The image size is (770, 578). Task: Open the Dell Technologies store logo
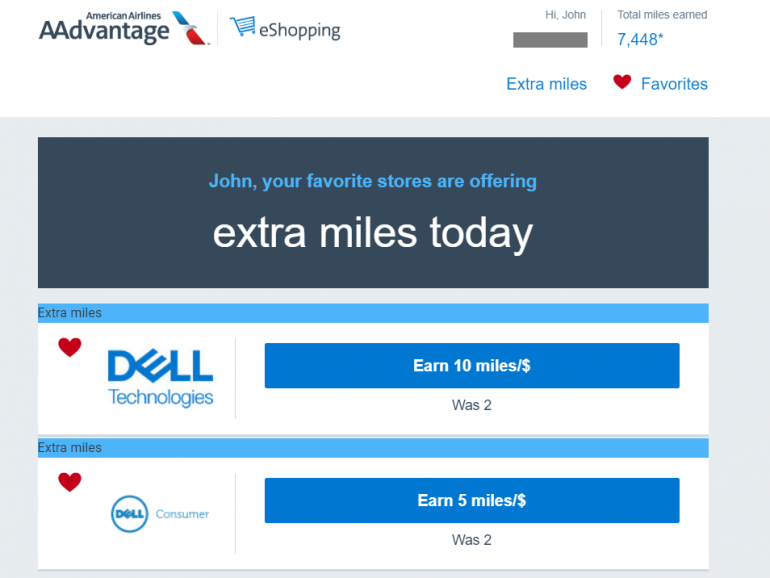click(160, 377)
